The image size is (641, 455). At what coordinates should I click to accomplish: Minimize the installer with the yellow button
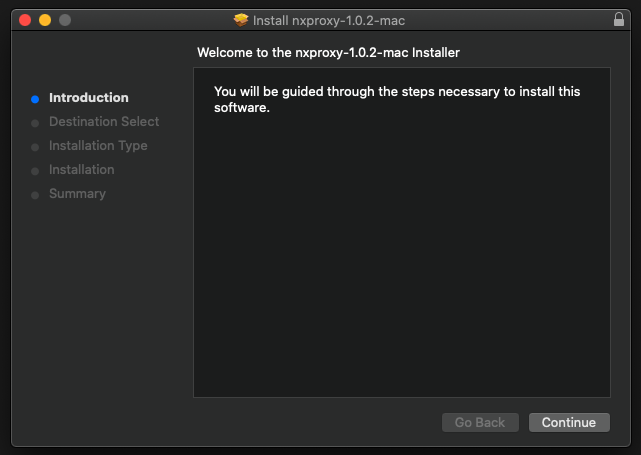[x=45, y=20]
